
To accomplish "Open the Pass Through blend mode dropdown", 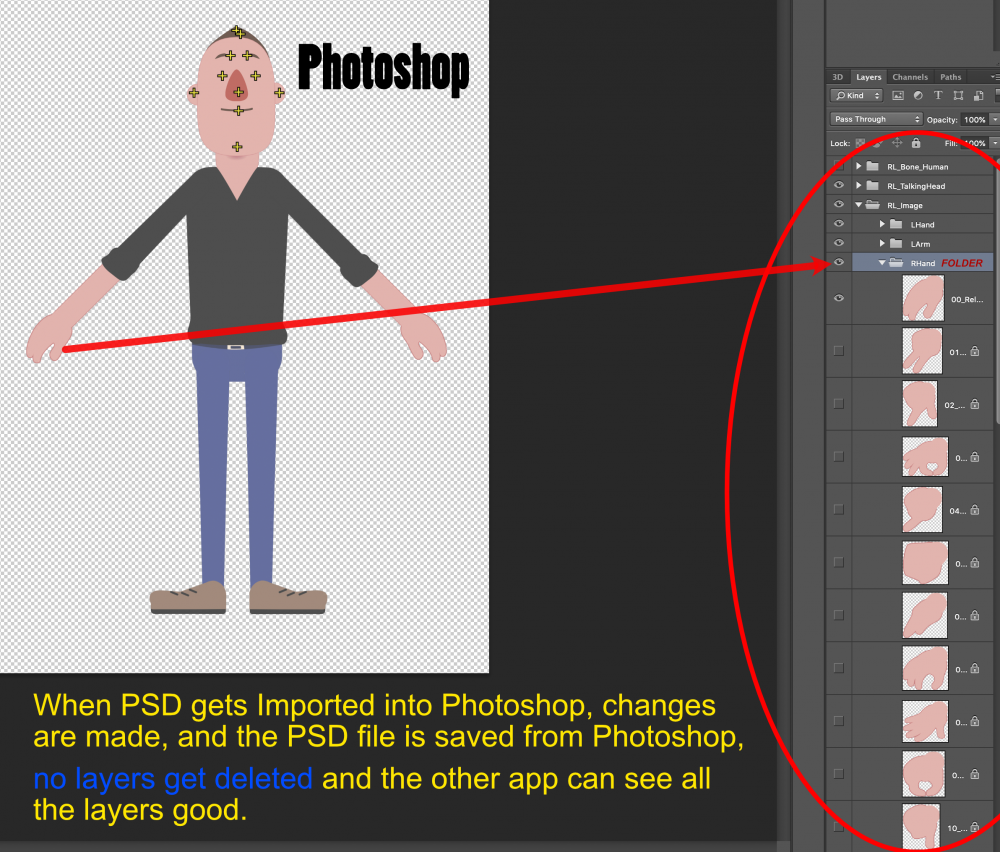I will 876,119.
